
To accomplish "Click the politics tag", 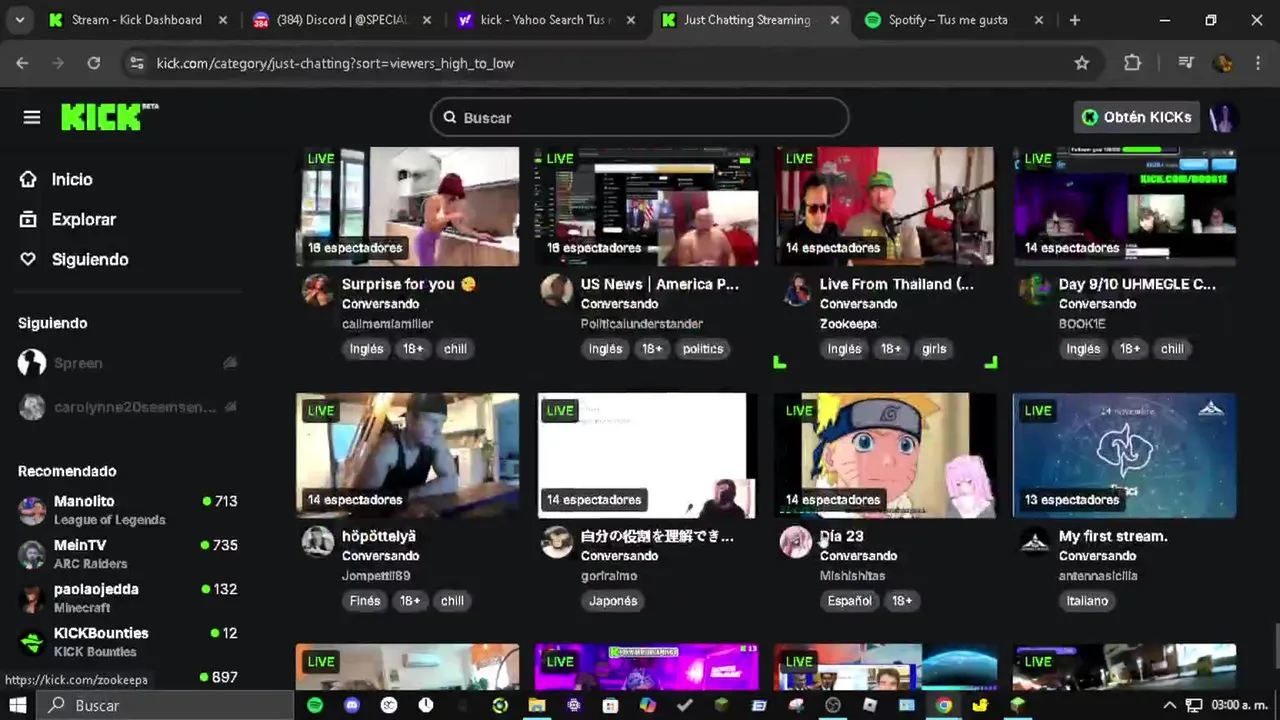I will [702, 349].
